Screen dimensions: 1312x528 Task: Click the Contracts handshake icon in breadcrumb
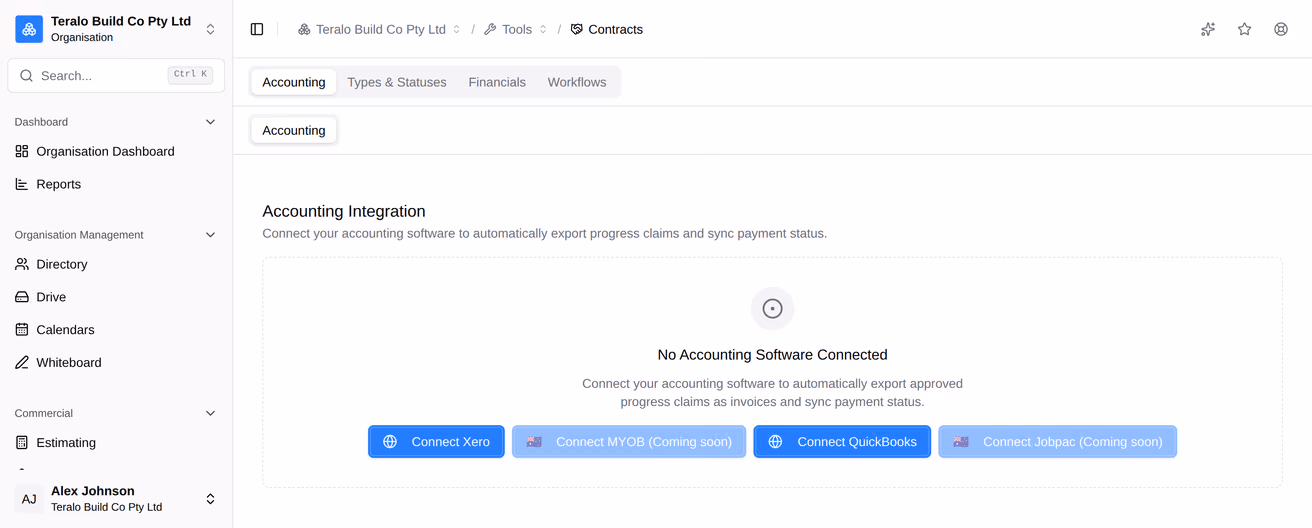[576, 30]
